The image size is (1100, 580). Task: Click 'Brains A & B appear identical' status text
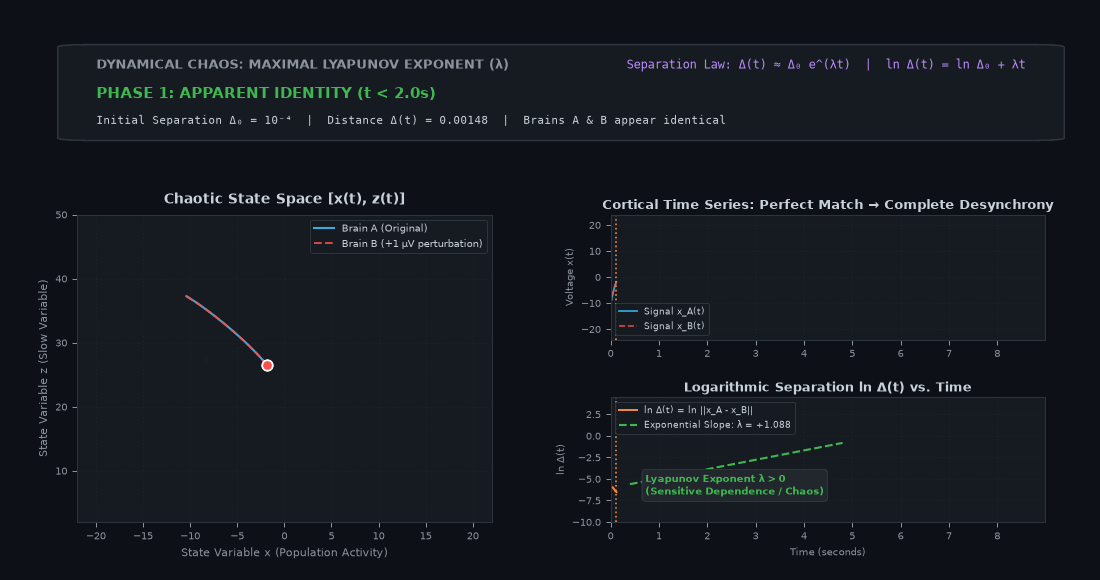[x=624, y=120]
